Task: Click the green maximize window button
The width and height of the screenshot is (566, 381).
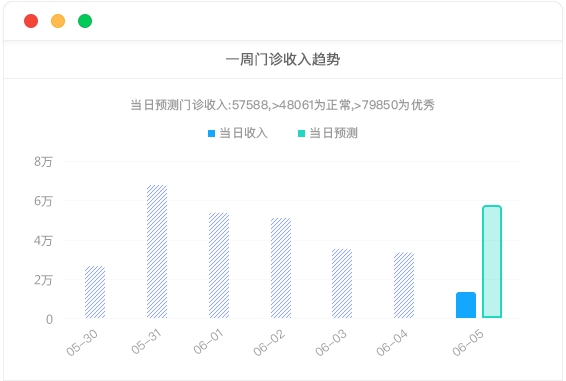Action: pos(85,21)
